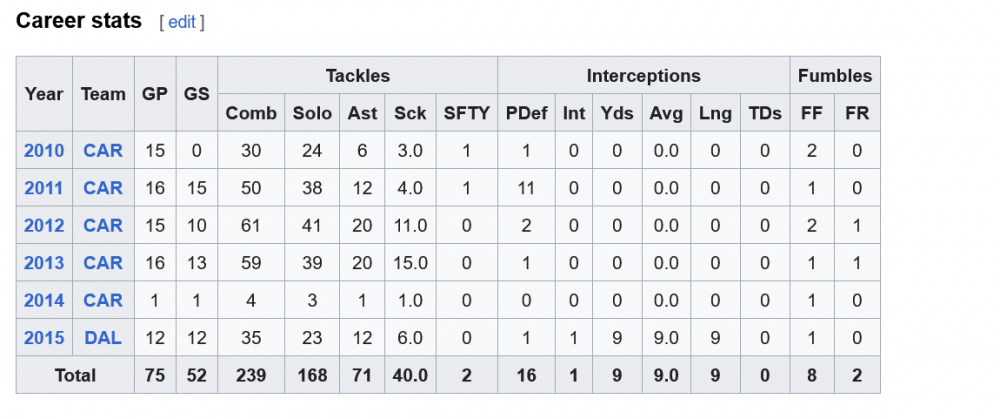Click the Interceptions column group header
Screen dimensions: 1000x419
[643, 75]
